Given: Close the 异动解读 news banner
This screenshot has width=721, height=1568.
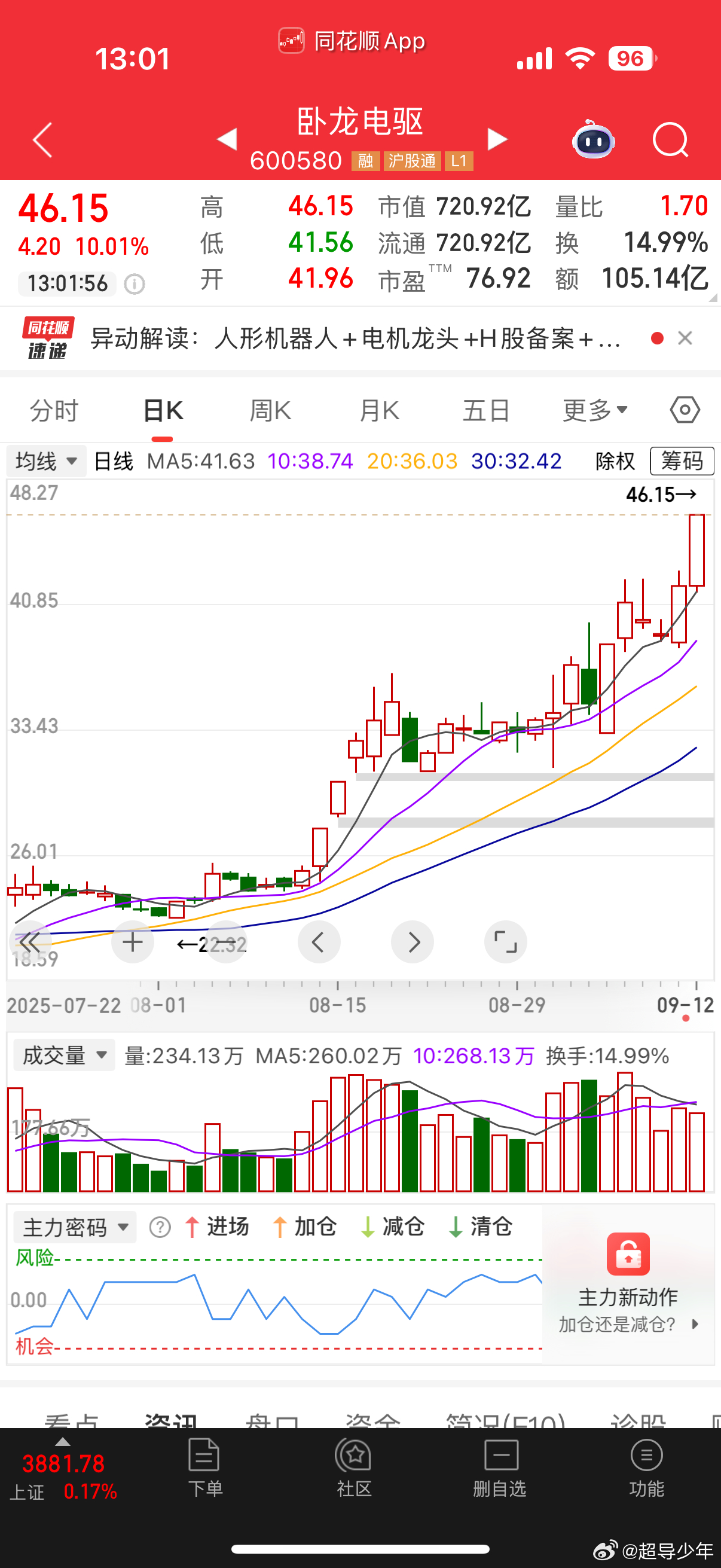Looking at the screenshot, I should point(685,338).
